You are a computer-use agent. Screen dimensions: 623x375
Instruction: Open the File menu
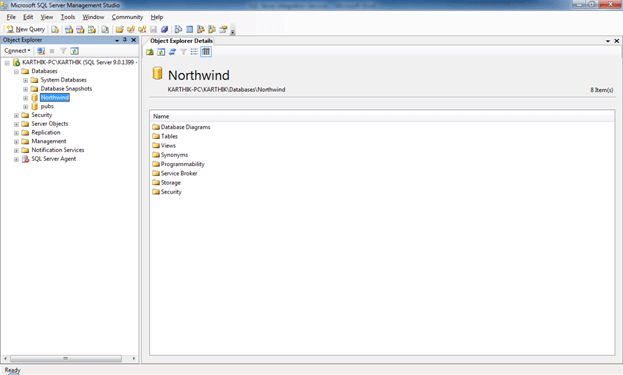tap(11, 17)
